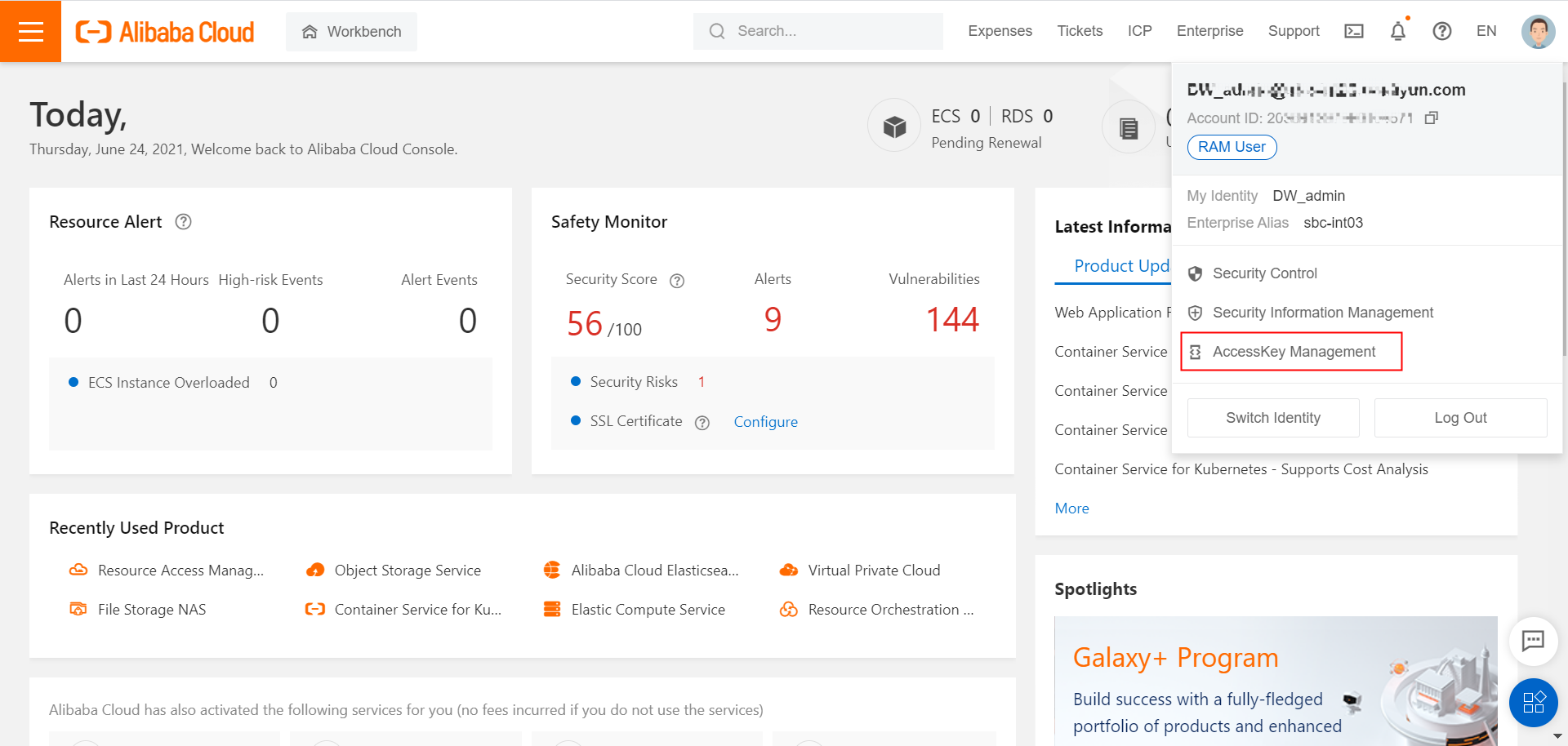Open Container Service for Kubernetes Cost Analysis news

1241,469
